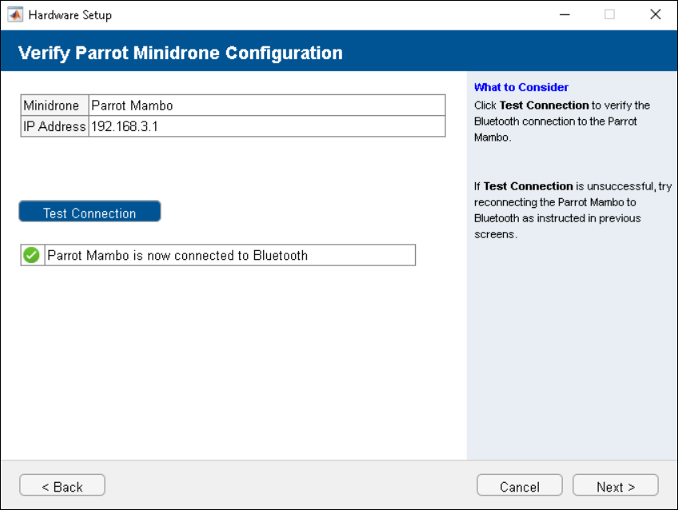Screen dimensions: 678x510
Task: Click the MATLAB logo in title bar
Action: pyautogui.click(x=15, y=15)
